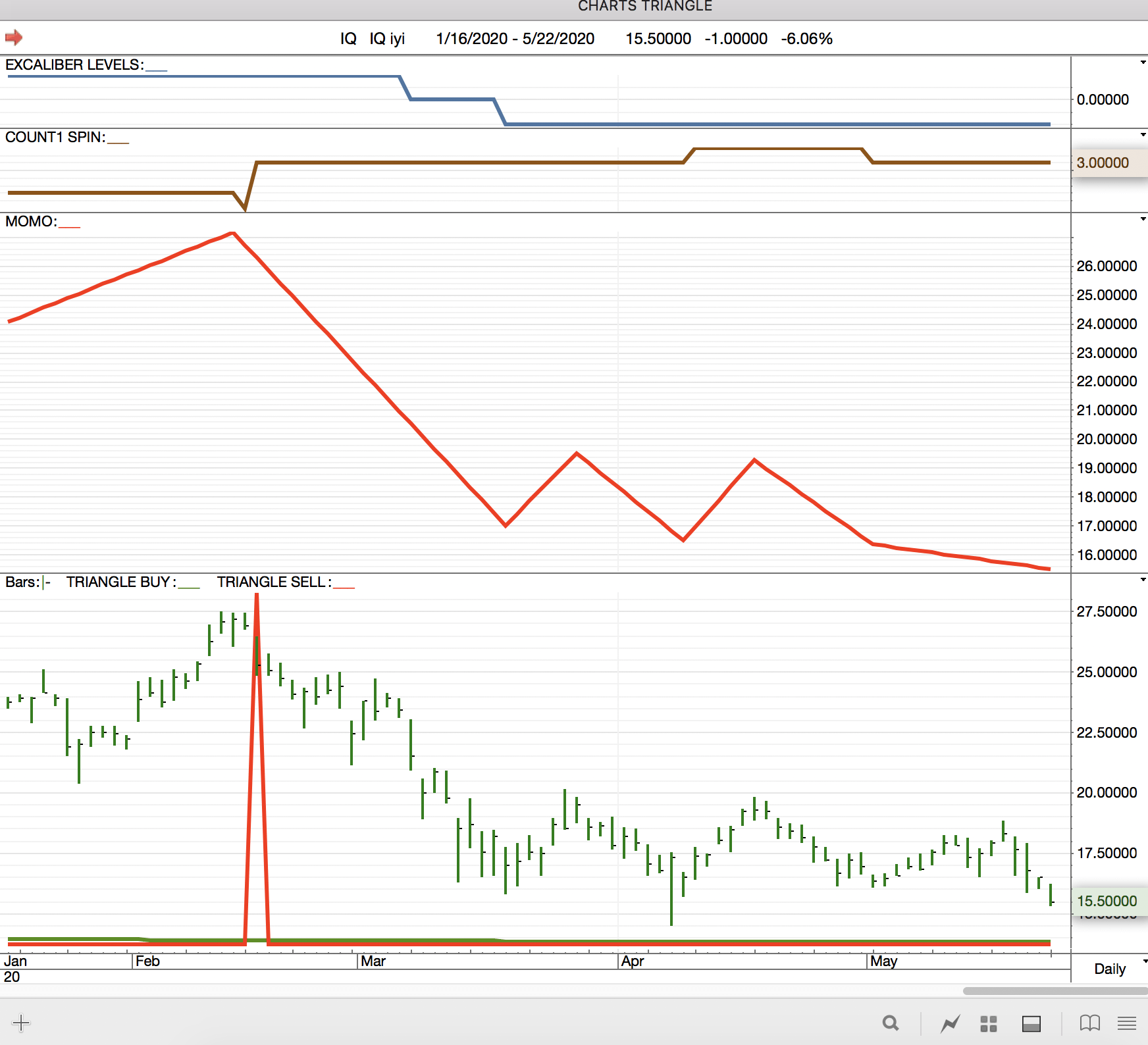1148x1045 pixels.
Task: Click the Apr label on the time axis
Action: click(x=633, y=961)
